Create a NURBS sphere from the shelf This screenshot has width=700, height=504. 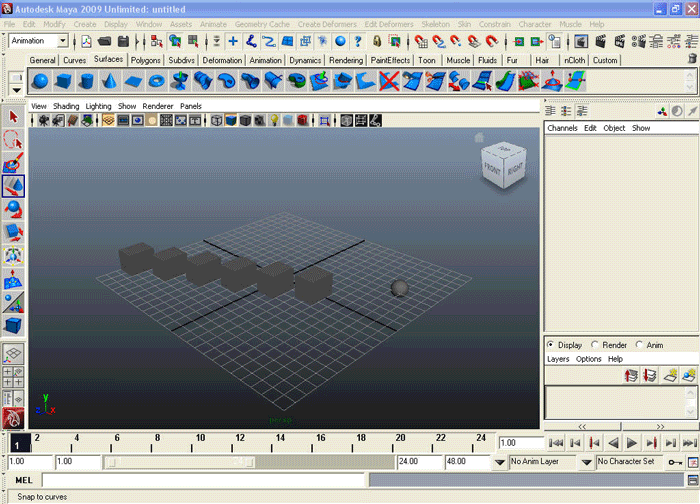pyautogui.click(x=40, y=81)
